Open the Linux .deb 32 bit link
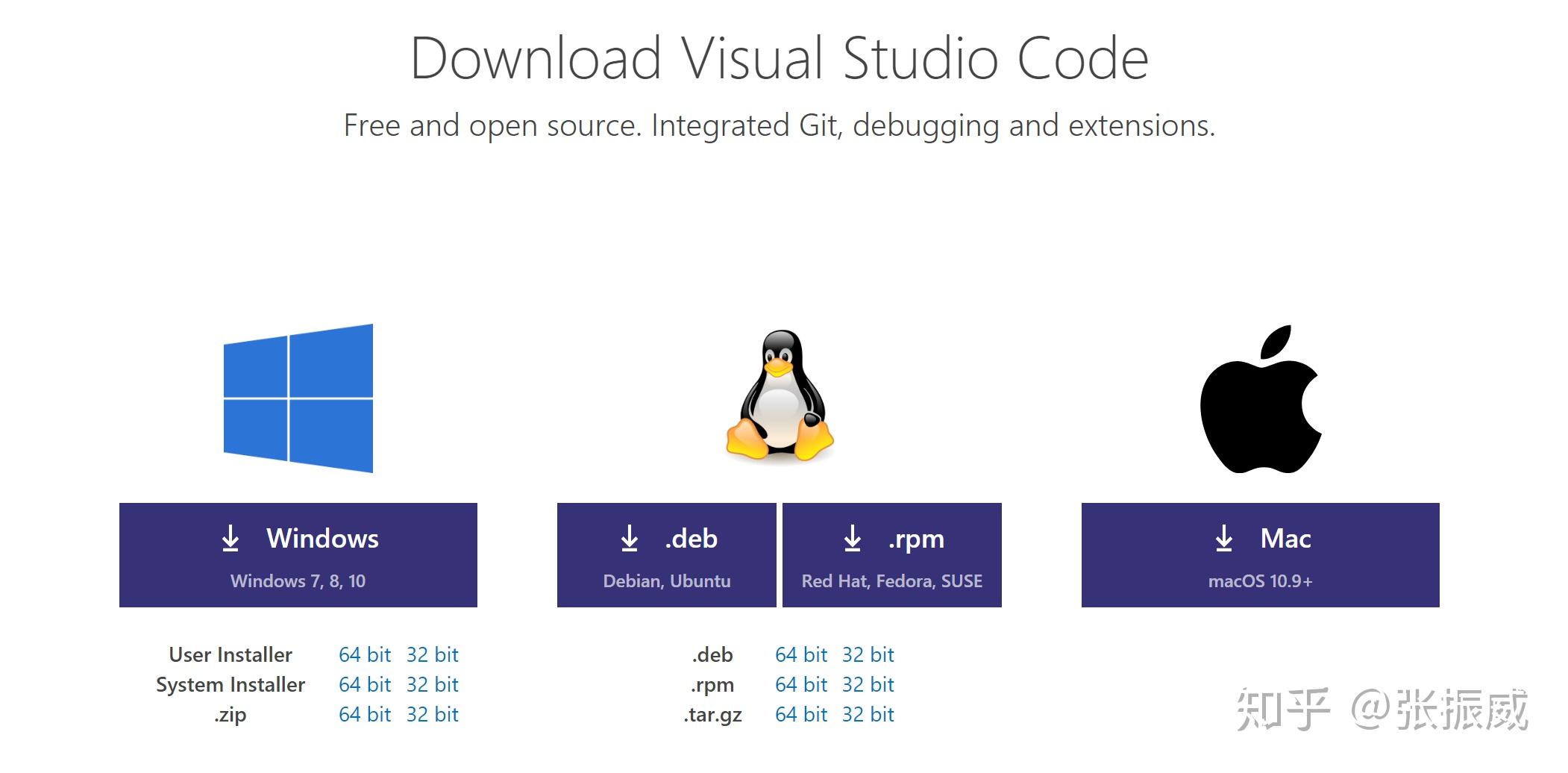1568x773 pixels. pos(868,655)
